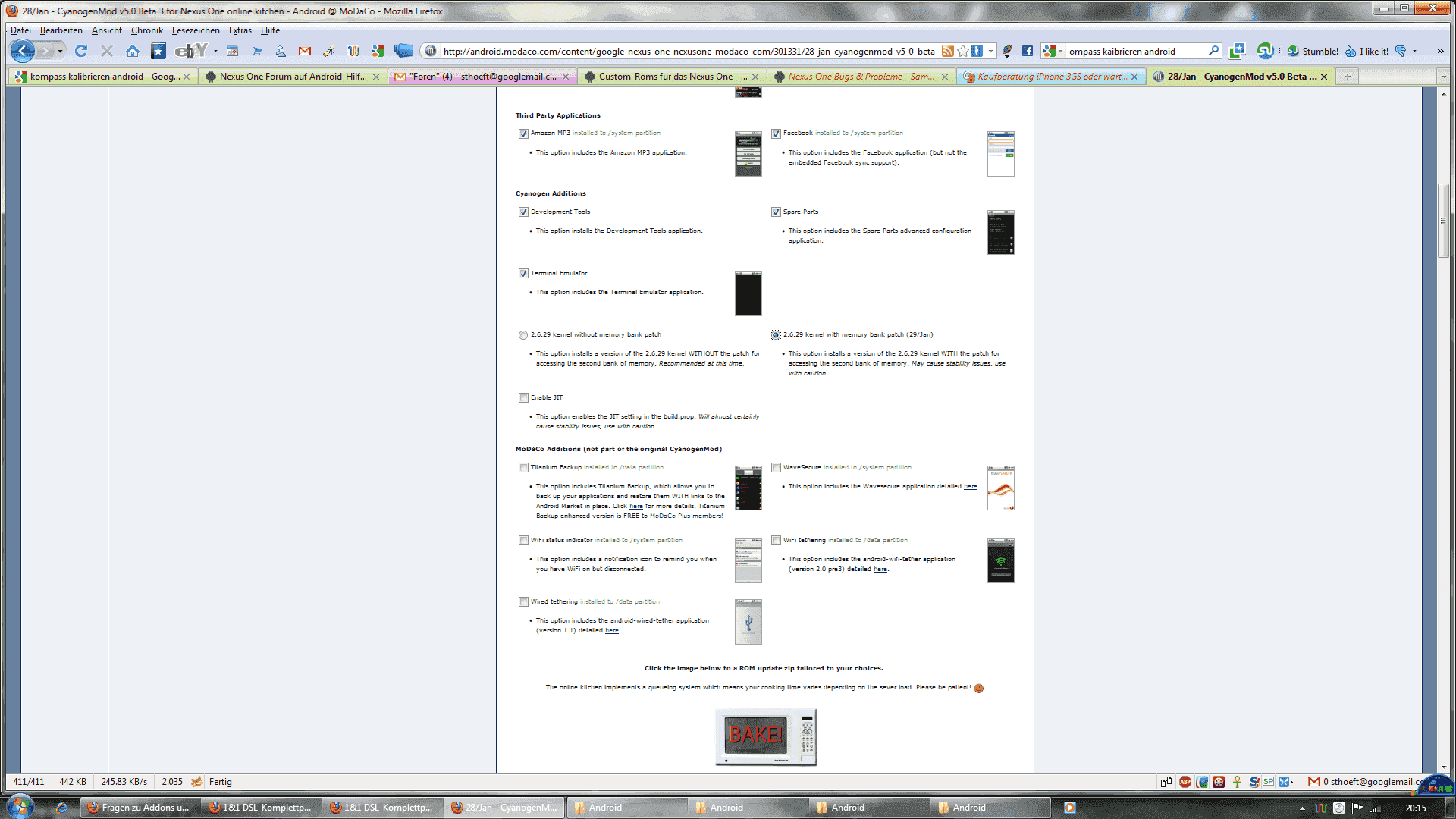The height and width of the screenshot is (819, 1456).
Task: Open a new tab with plus button
Action: [x=1347, y=77]
